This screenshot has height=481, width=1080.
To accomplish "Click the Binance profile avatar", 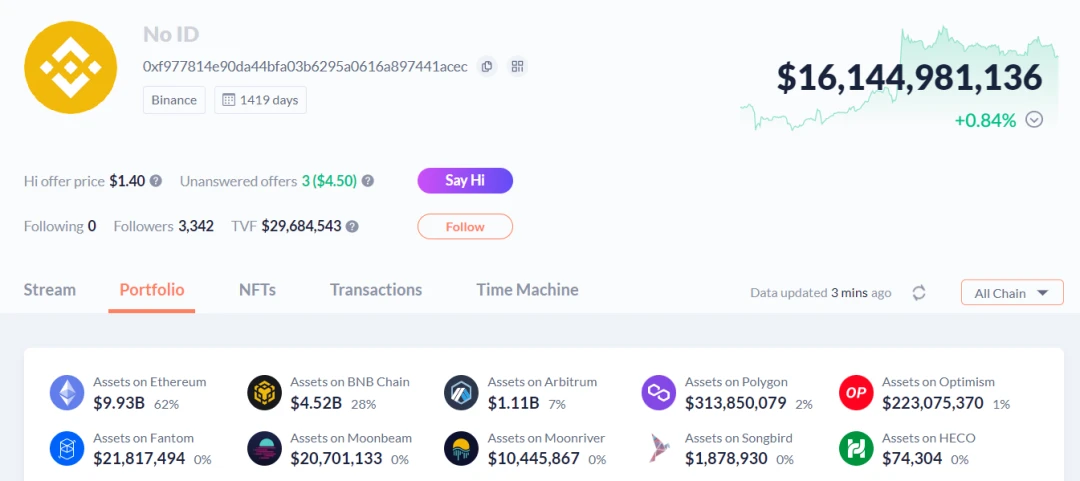I will point(71,67).
